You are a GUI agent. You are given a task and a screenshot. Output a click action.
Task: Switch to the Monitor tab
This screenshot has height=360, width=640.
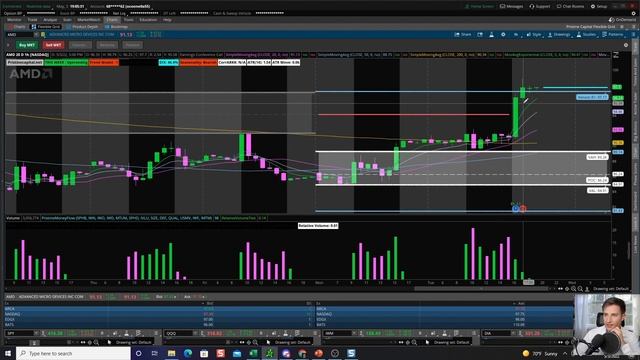point(14,20)
